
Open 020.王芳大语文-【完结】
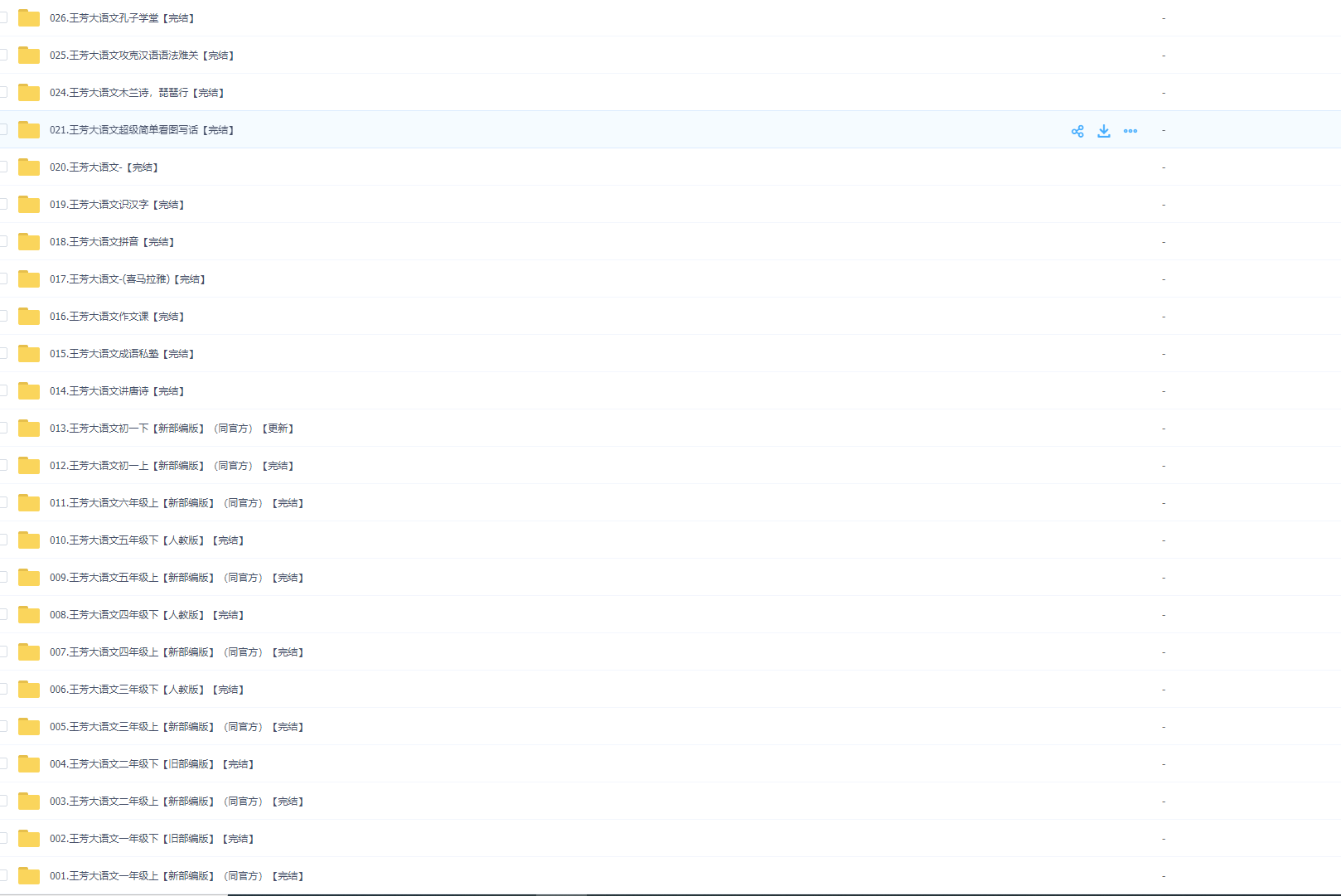[104, 167]
